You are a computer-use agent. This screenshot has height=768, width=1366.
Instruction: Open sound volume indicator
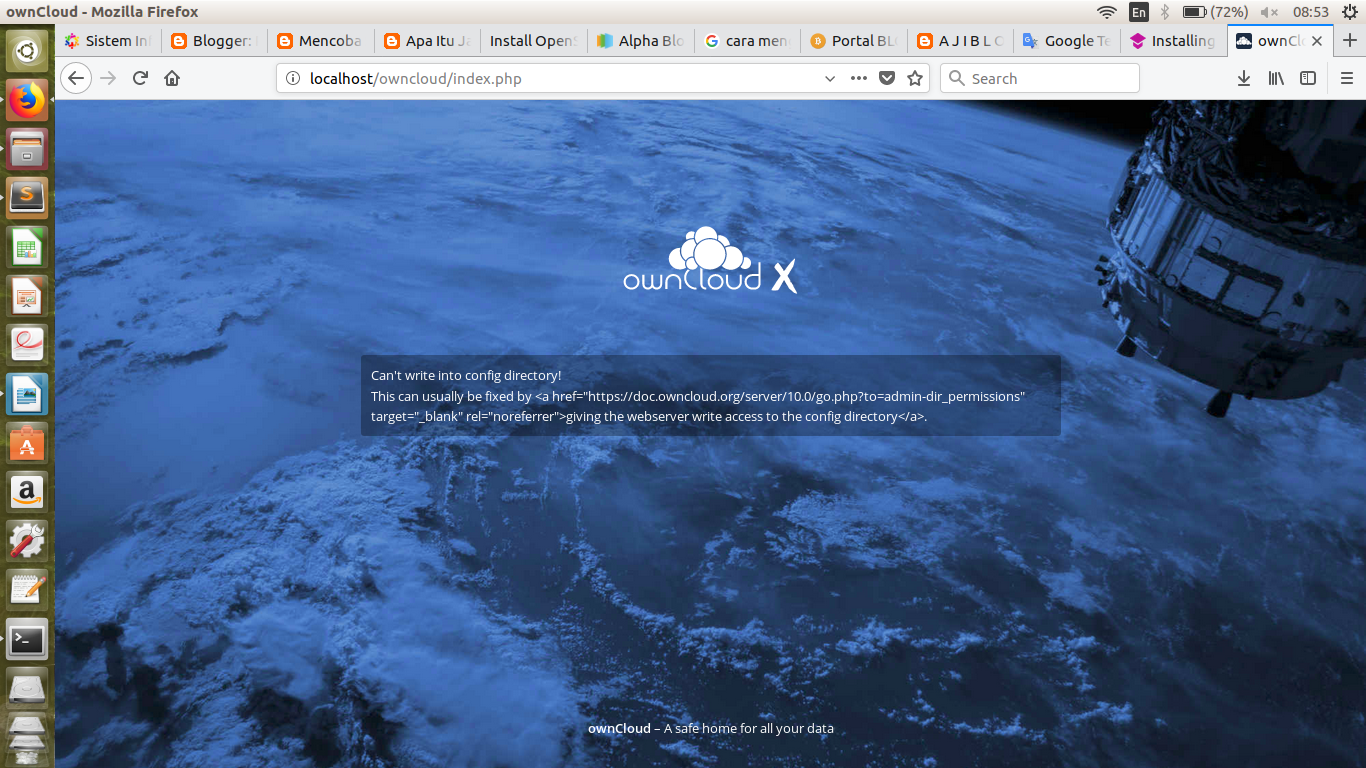[1270, 12]
